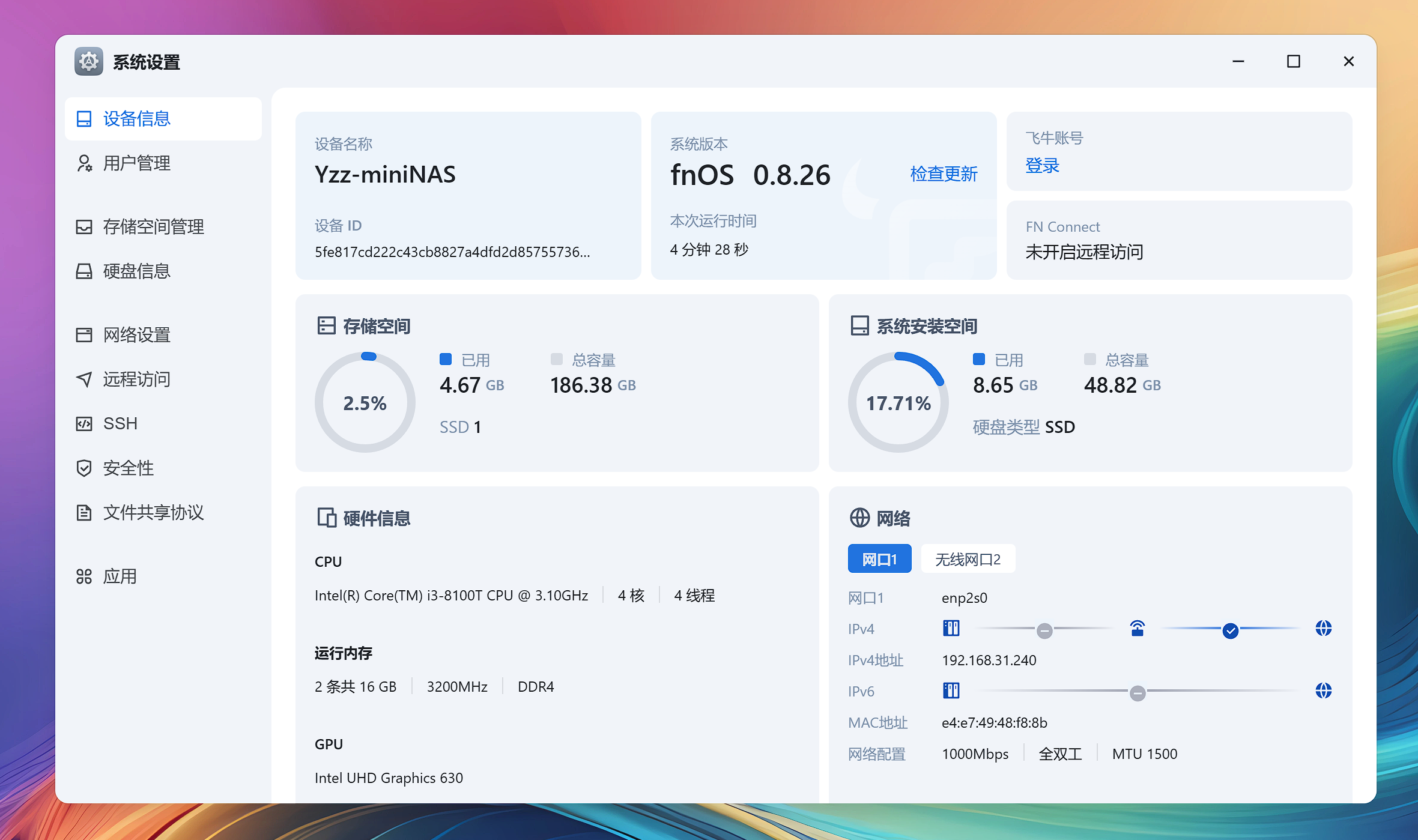Switch to the 网口1 network tab

pos(880,559)
